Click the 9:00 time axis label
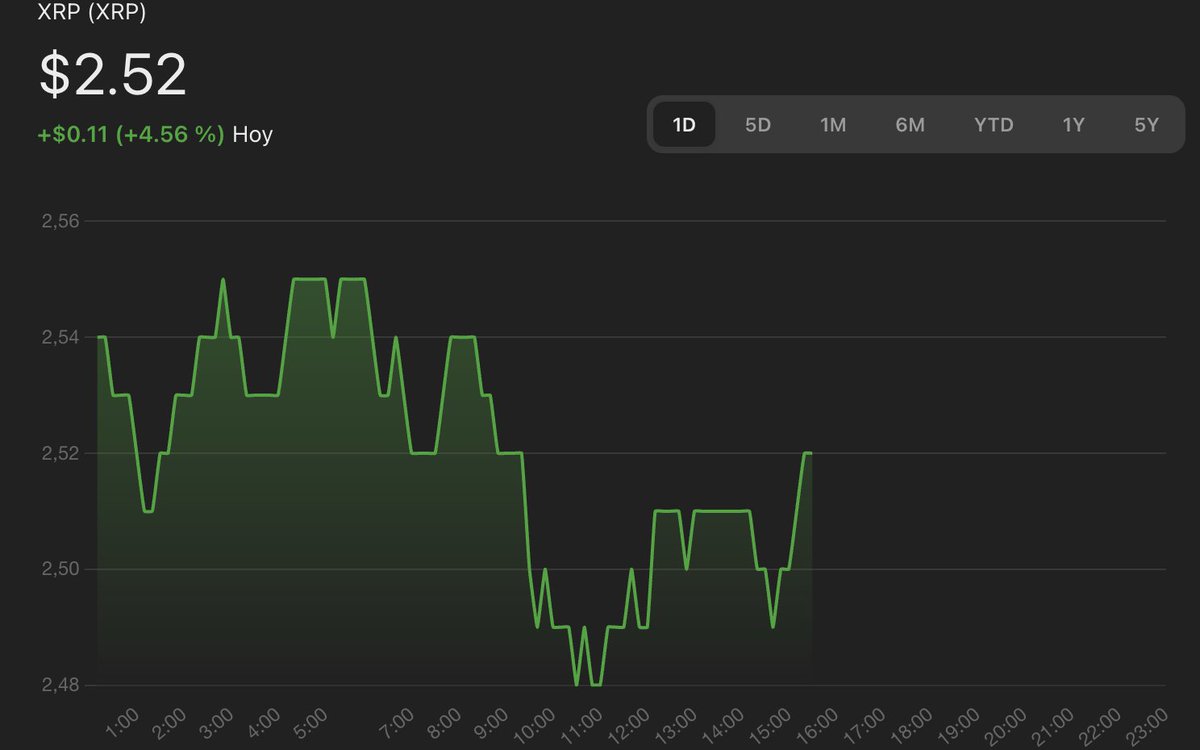 (x=492, y=722)
